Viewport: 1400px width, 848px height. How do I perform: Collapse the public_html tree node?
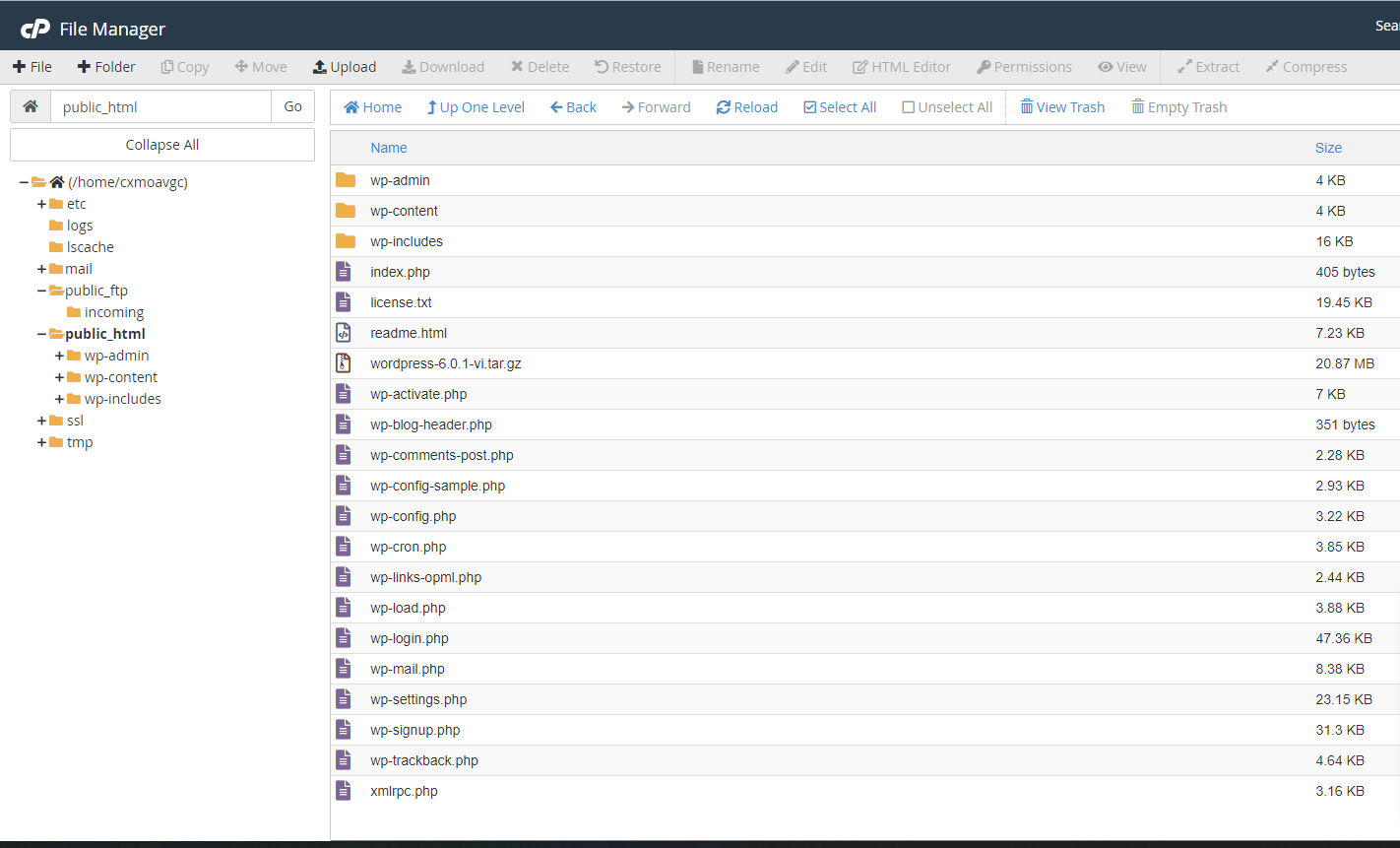[x=41, y=334]
